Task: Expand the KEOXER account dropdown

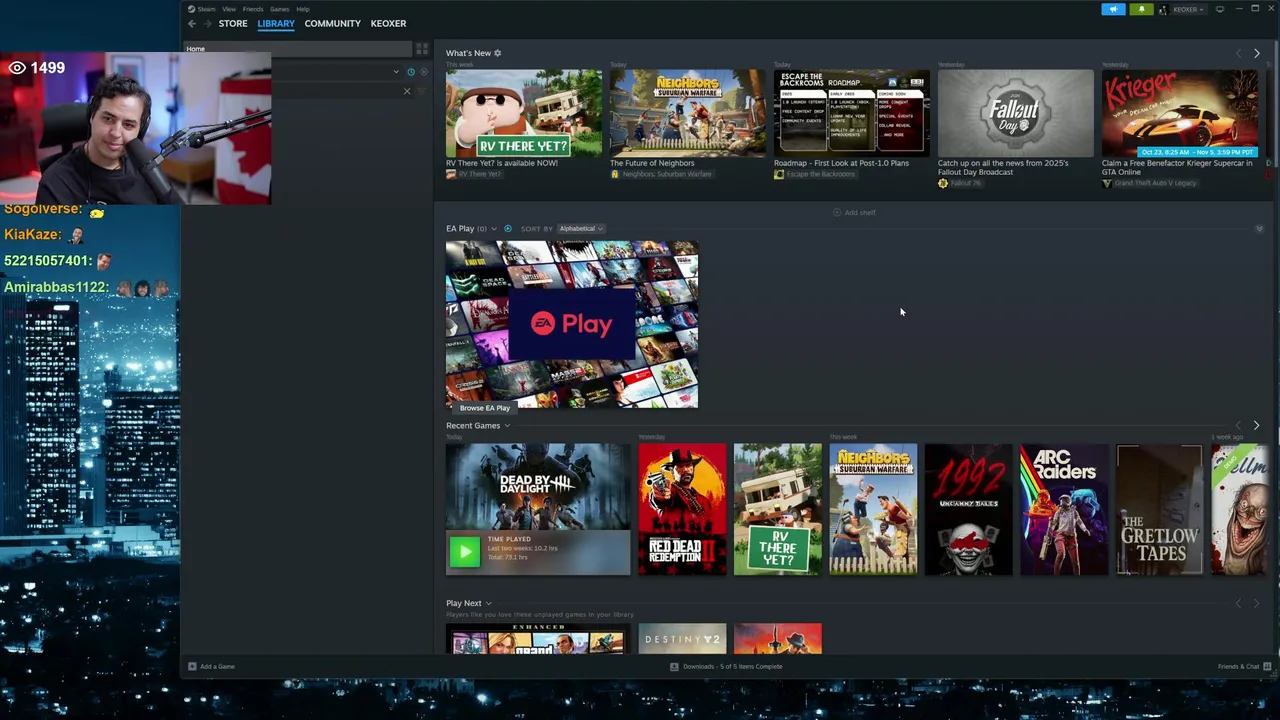Action: pyautogui.click(x=1188, y=9)
